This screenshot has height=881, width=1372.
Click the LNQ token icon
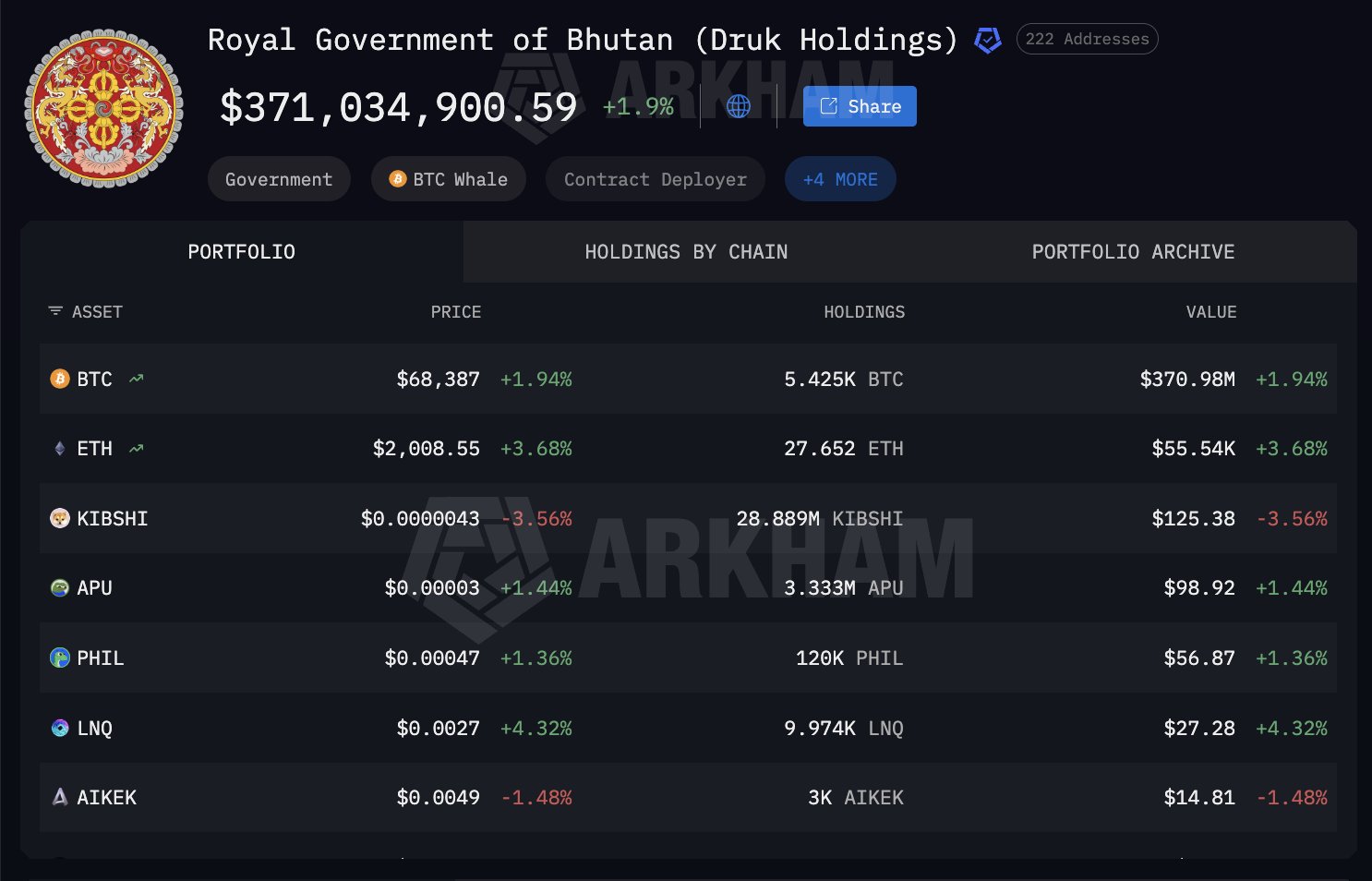point(60,728)
